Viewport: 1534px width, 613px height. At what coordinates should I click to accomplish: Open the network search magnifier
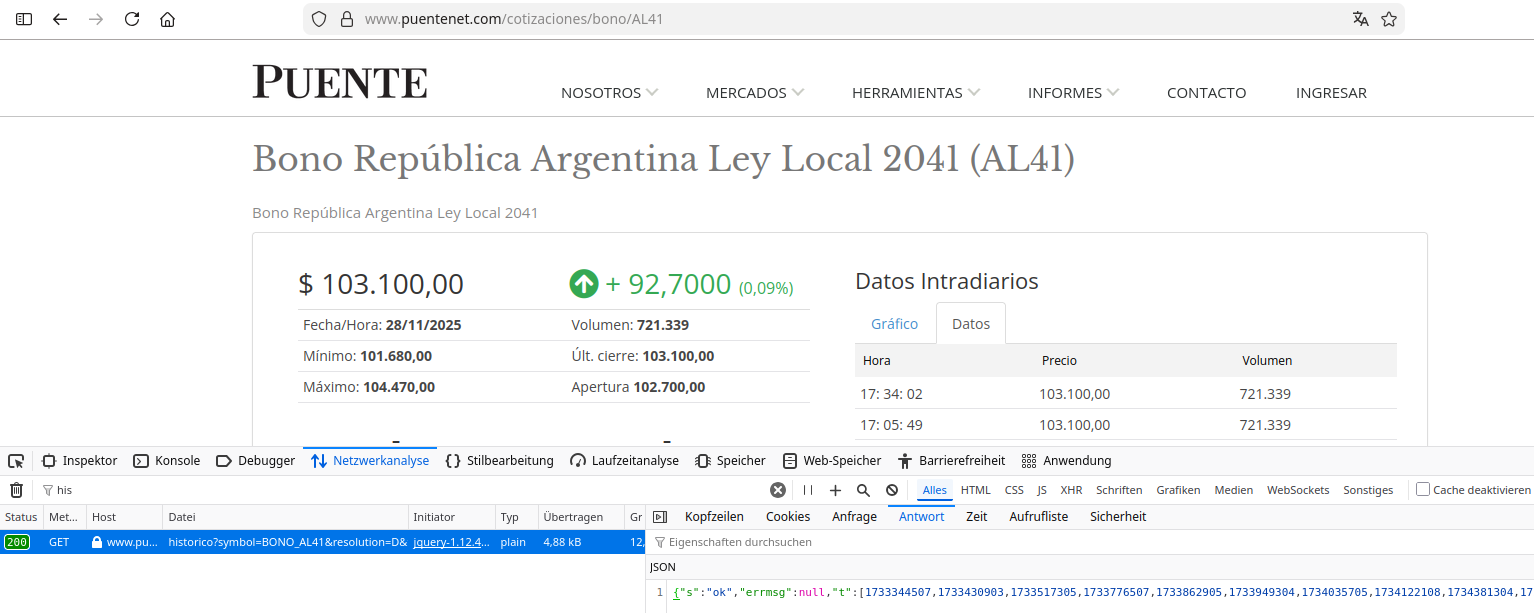[x=863, y=490]
